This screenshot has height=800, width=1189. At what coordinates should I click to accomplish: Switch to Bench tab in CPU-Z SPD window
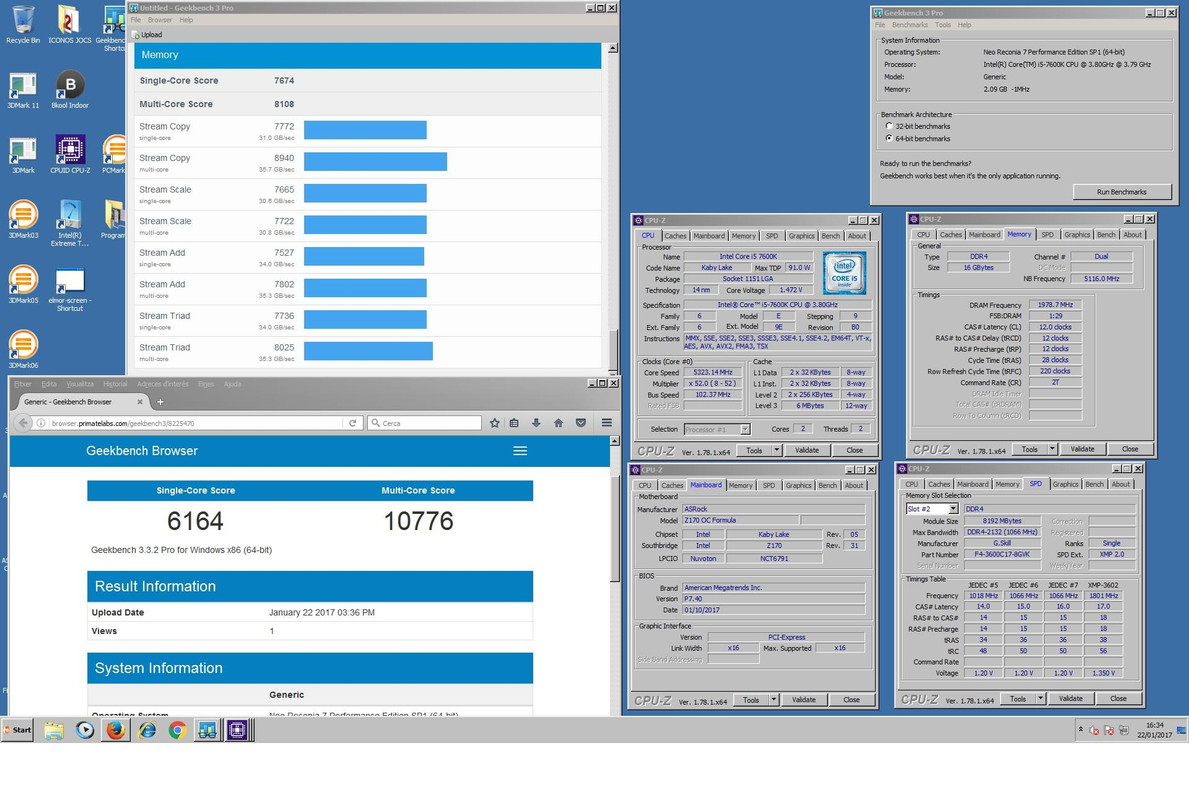click(x=1094, y=484)
